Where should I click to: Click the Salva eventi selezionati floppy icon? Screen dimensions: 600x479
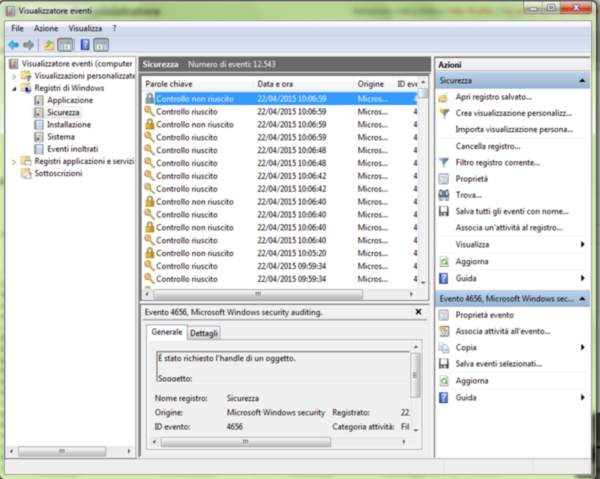[443, 363]
